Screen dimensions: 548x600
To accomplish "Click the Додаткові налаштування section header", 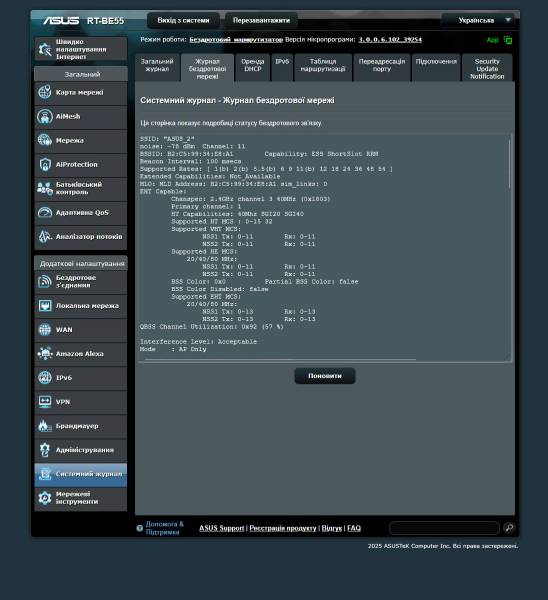I will coord(81,263).
